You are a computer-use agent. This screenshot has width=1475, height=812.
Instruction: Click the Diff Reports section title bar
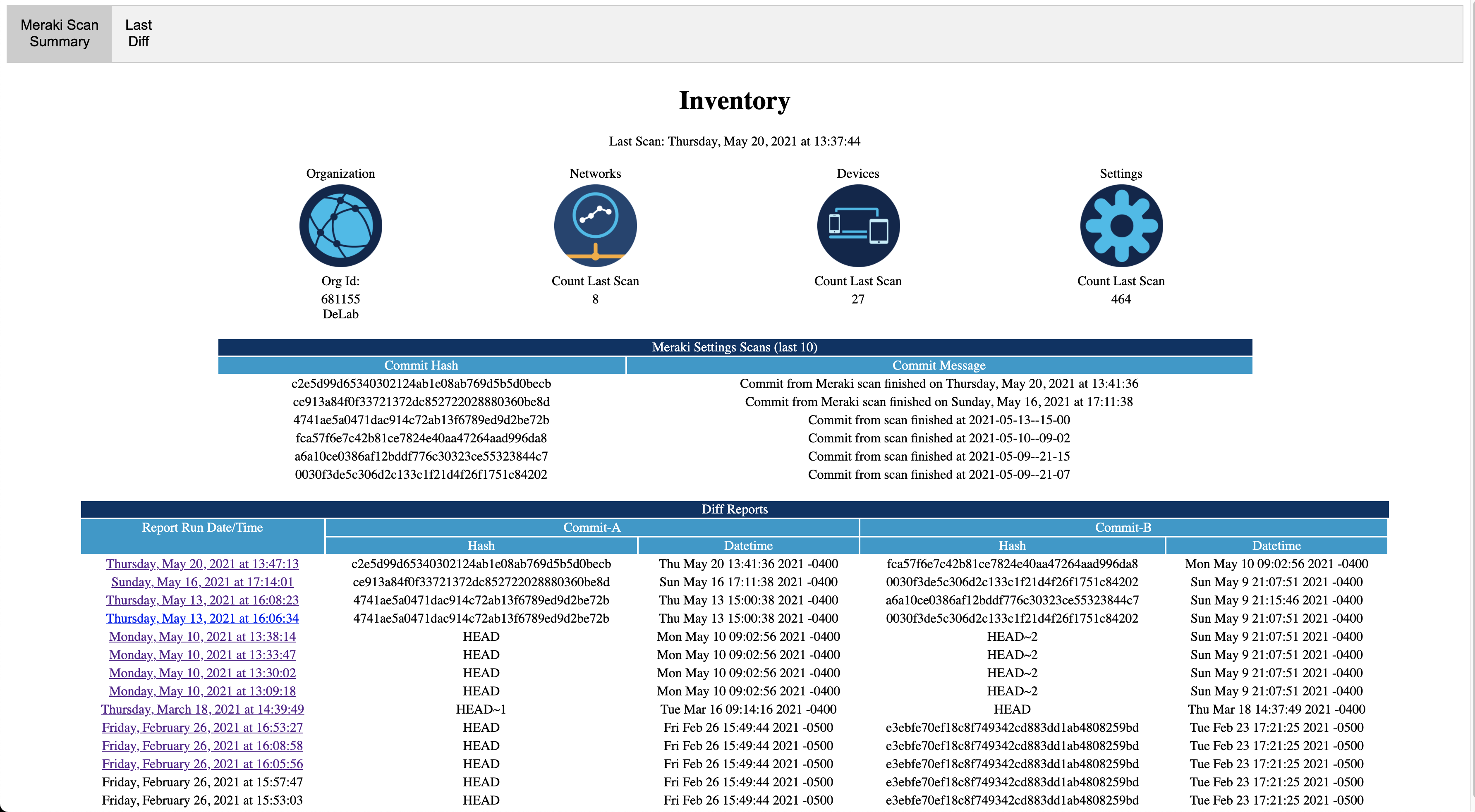click(x=734, y=509)
